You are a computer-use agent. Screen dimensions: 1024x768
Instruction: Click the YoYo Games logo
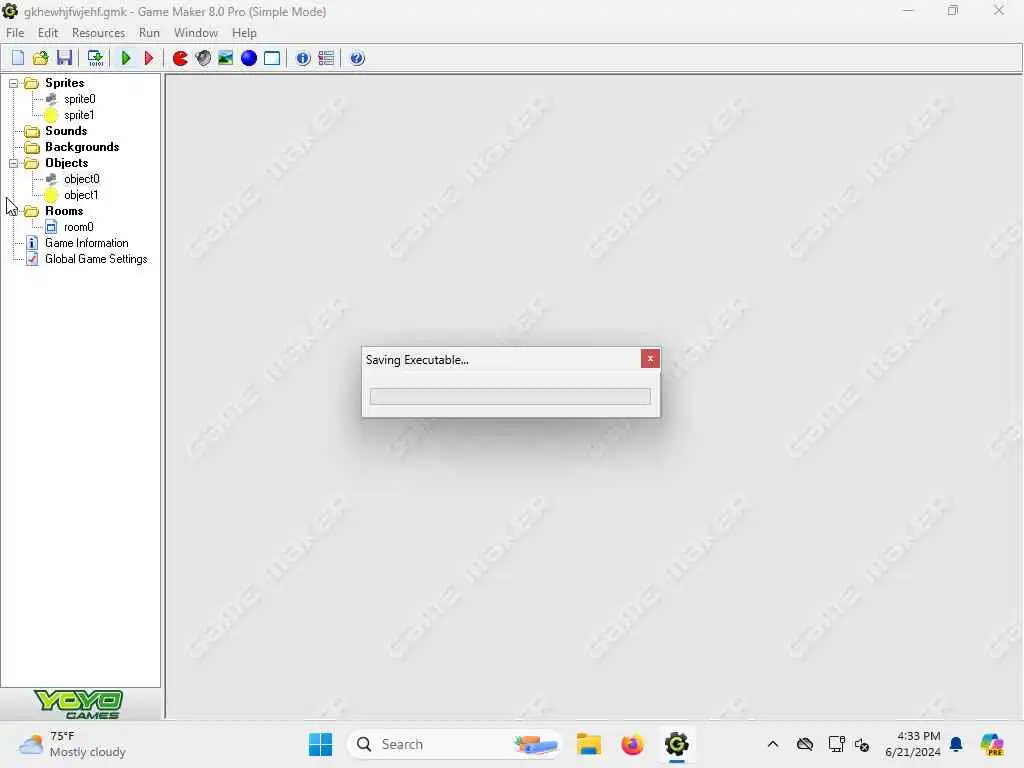tap(78, 704)
